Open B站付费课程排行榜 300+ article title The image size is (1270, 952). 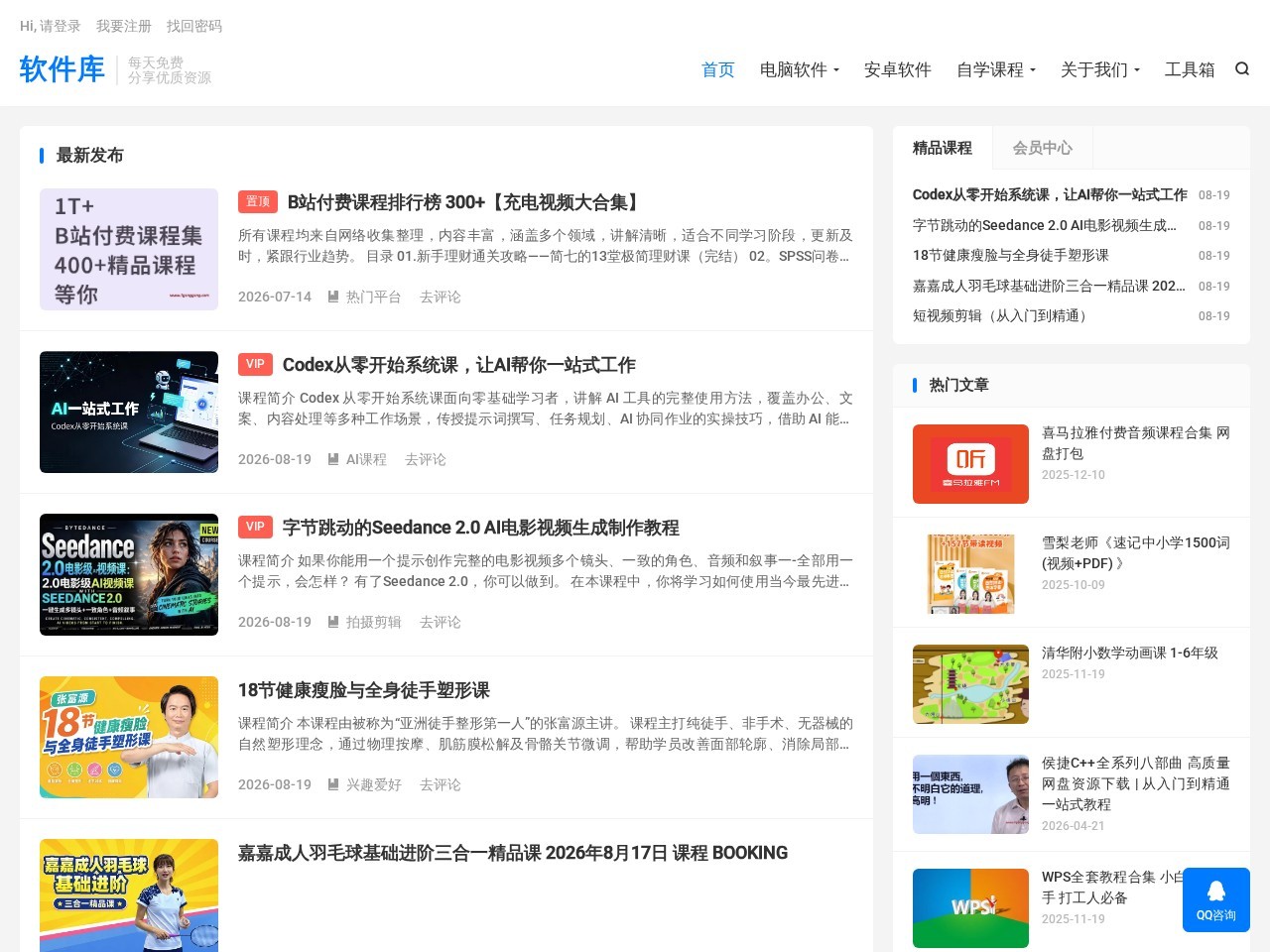click(465, 202)
